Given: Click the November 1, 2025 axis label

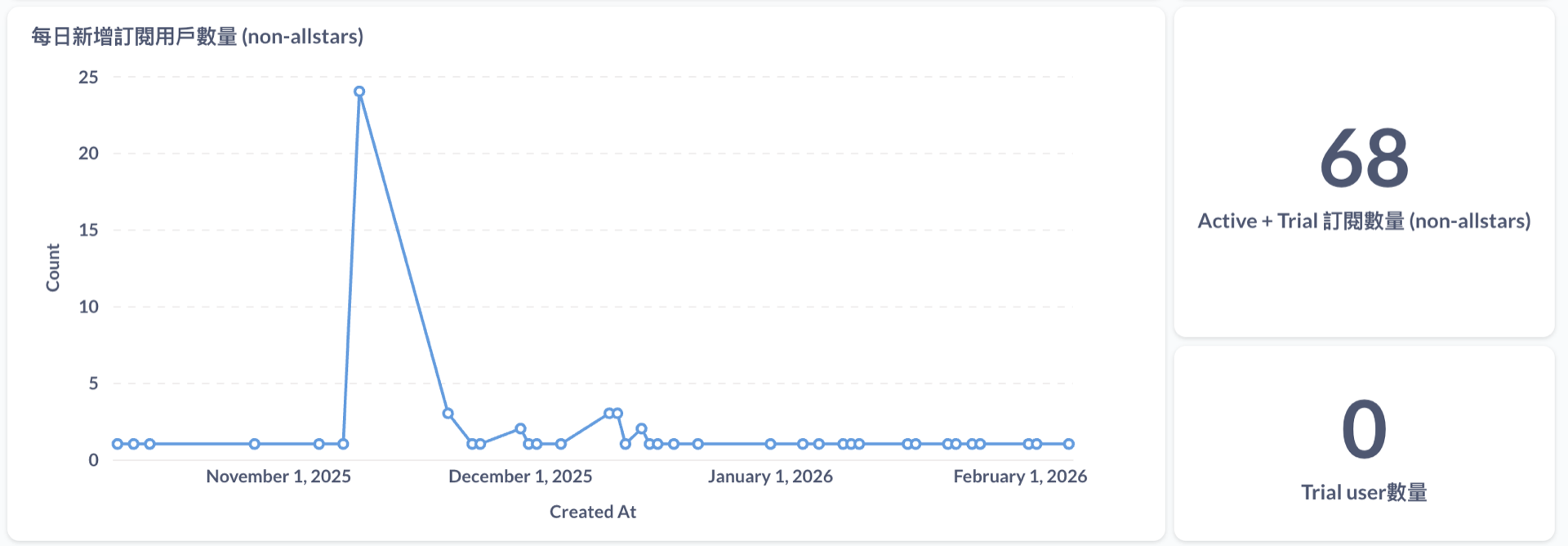Looking at the screenshot, I should point(278,477).
